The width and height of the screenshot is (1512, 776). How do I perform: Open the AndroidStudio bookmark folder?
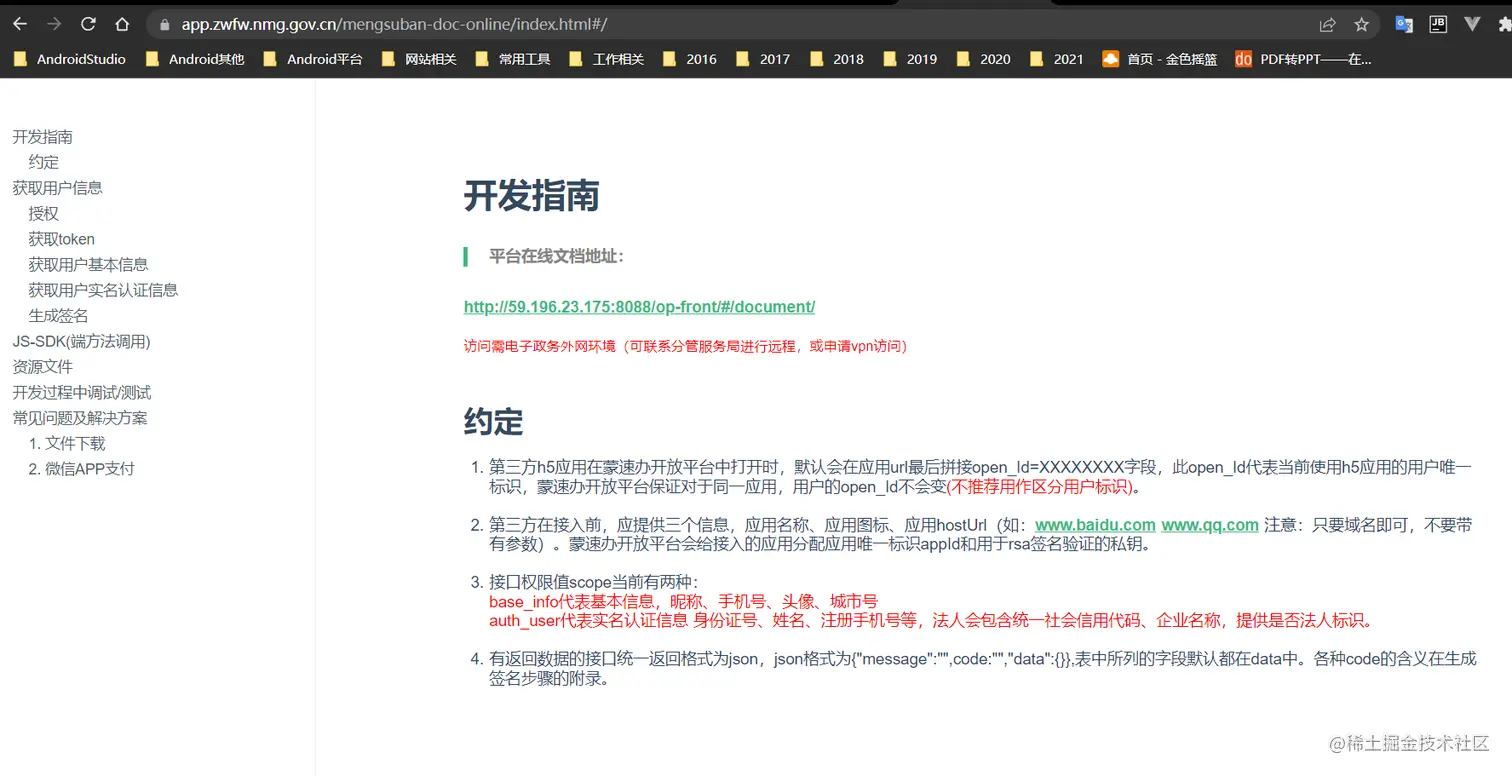pos(70,59)
